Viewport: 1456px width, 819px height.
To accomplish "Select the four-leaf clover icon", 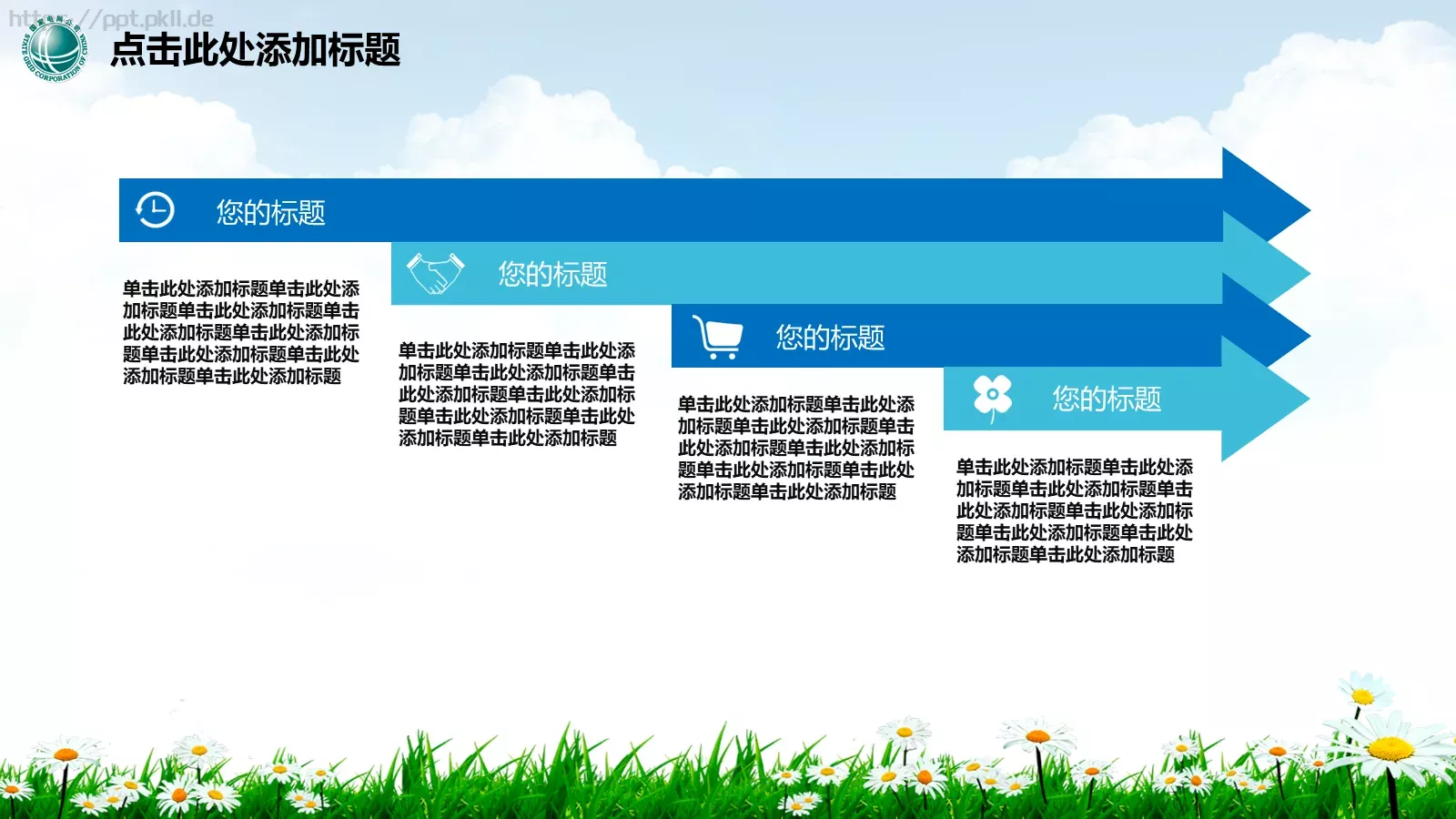I will coord(993,399).
